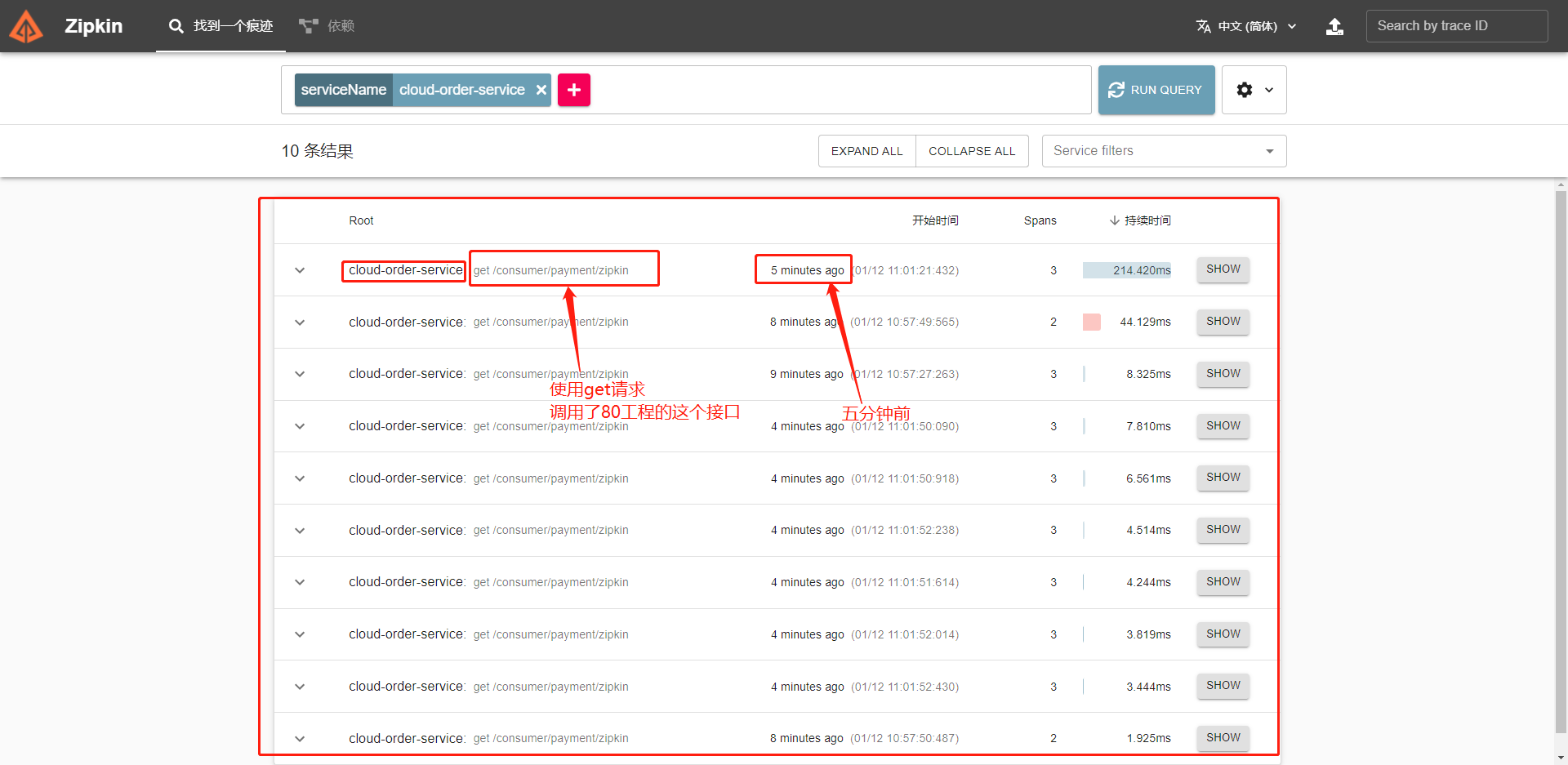This screenshot has height=765, width=1568.
Task: Click the page scrollbar down arrow
Action: coord(1561,758)
